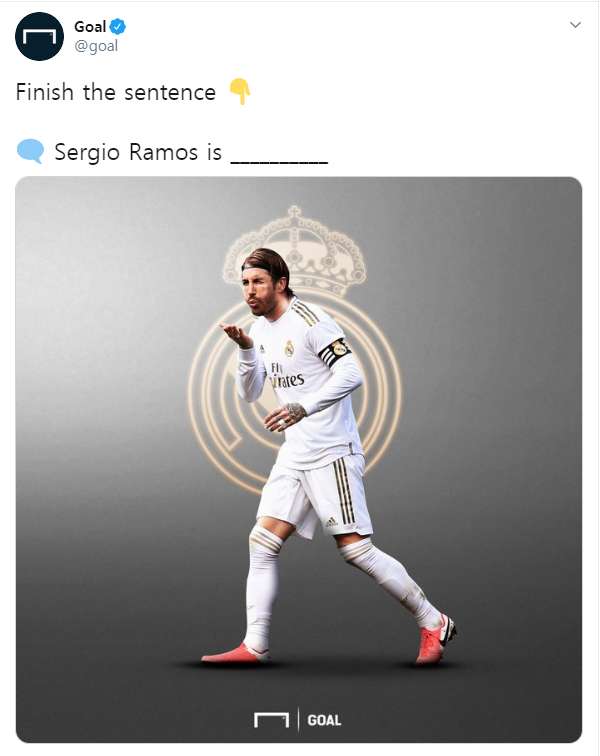Click the GOAL watermark text in image
This screenshot has width=600, height=756.
[324, 720]
